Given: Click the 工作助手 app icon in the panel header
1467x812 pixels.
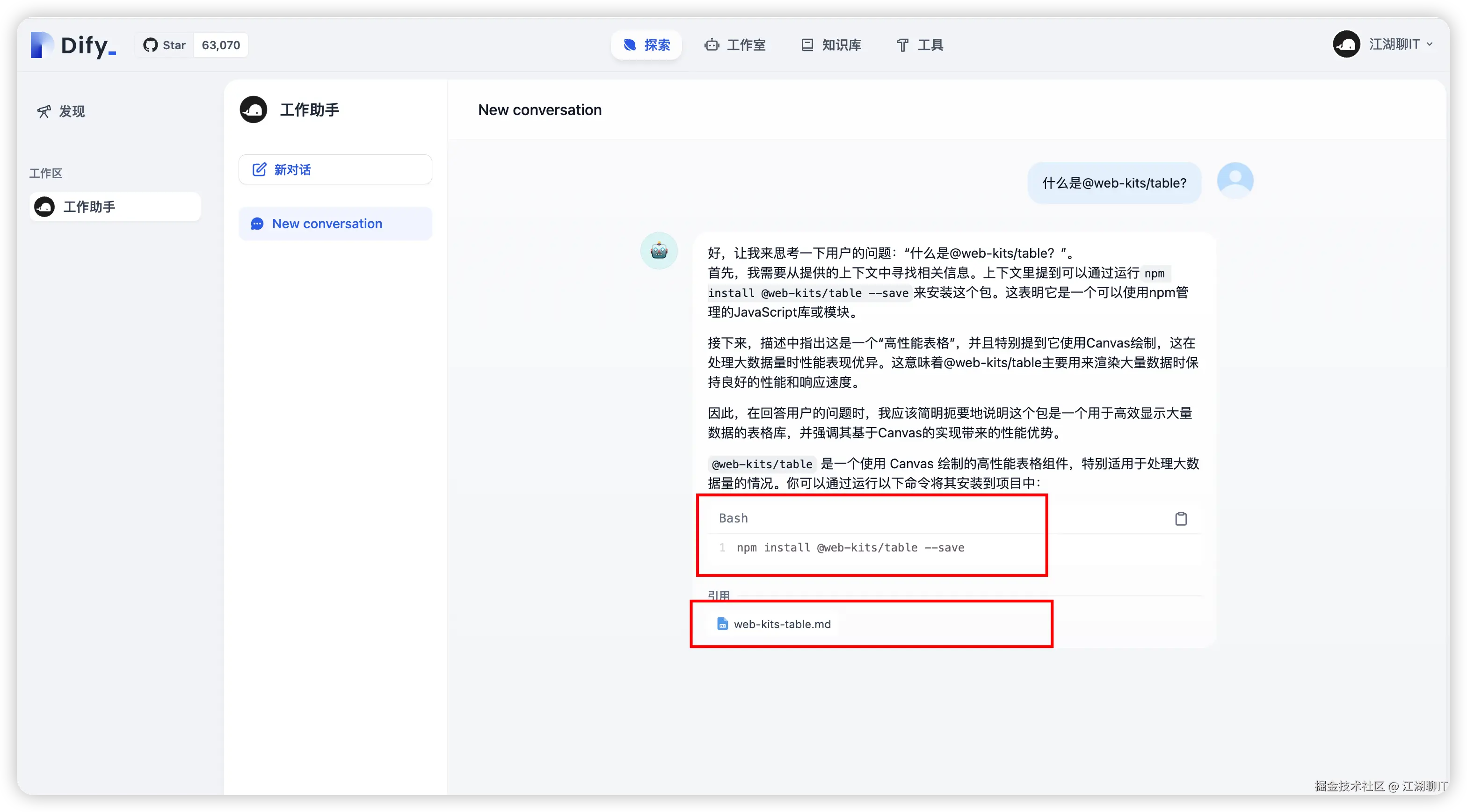Looking at the screenshot, I should pos(254,109).
